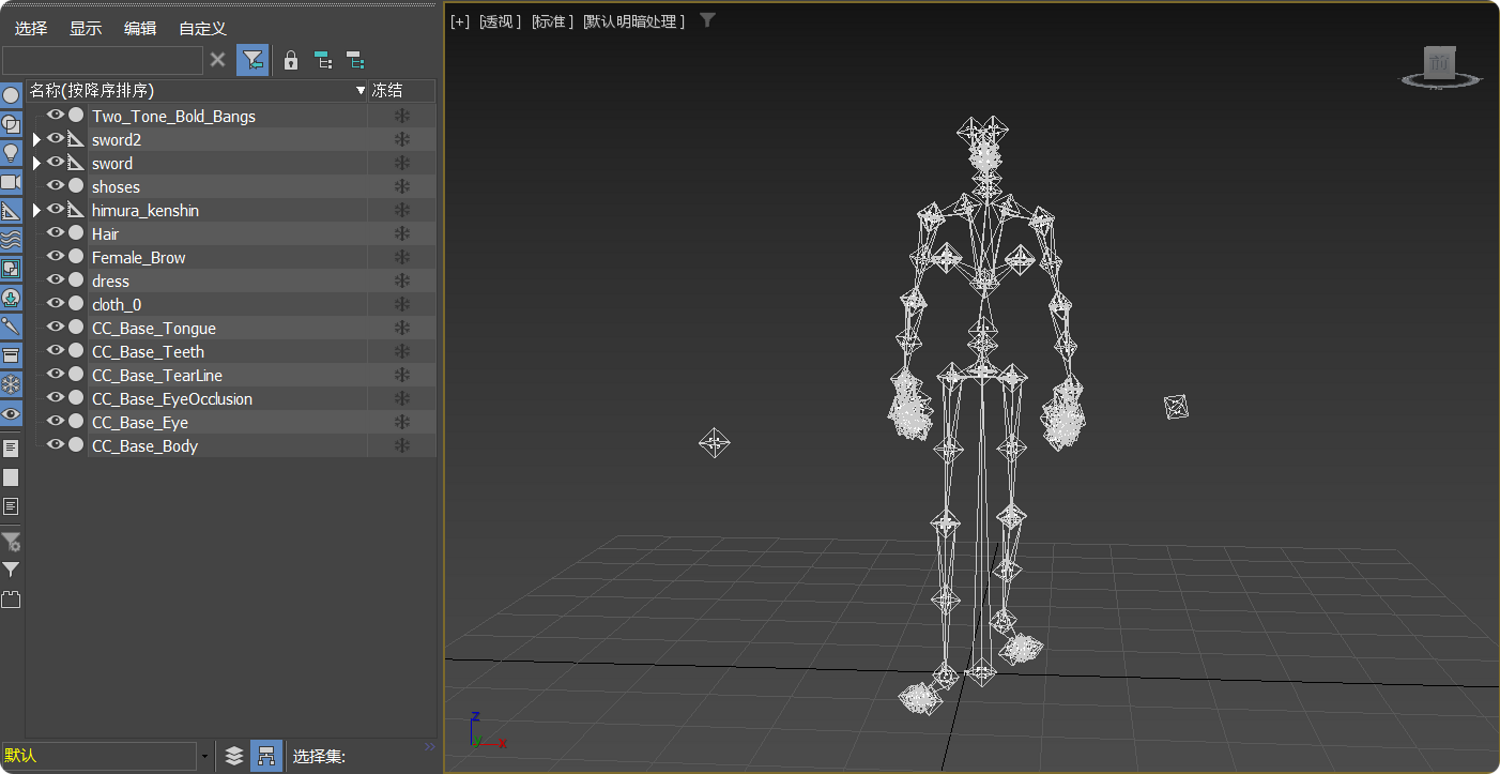Toggle the containers display filter (box icon)
The height and width of the screenshot is (774, 1500).
(x=11, y=355)
